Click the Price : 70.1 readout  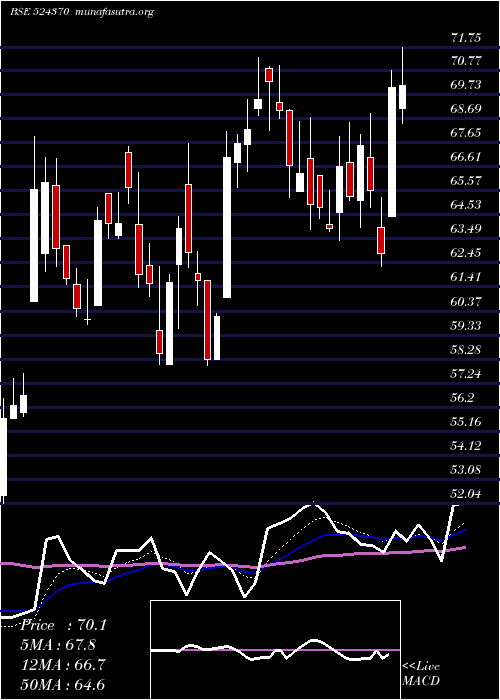[x=63, y=625]
